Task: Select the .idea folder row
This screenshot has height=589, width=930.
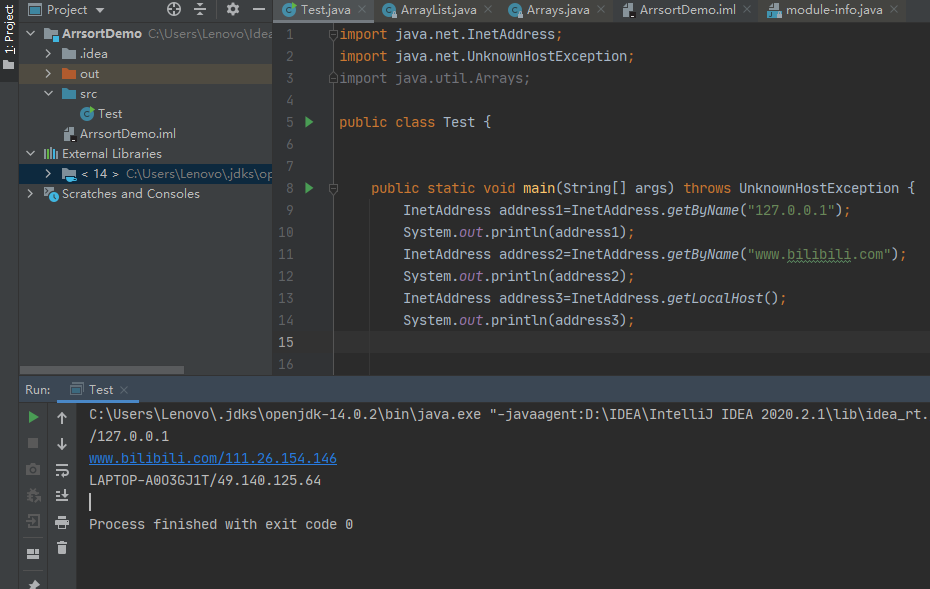Action: (145, 53)
